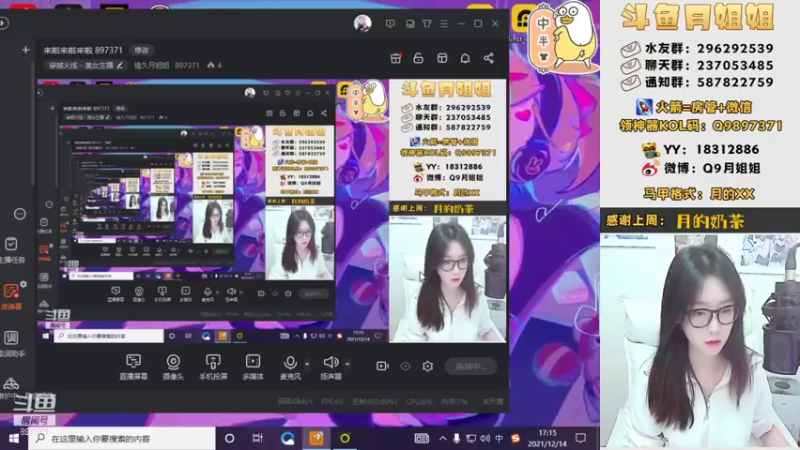Open the yellow ring app on taskbar
Image resolution: width=800 pixels, height=450 pixels.
pos(345,438)
